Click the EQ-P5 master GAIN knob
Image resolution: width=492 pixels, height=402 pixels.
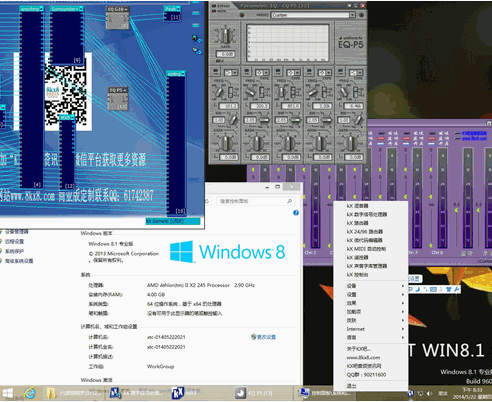click(x=226, y=36)
